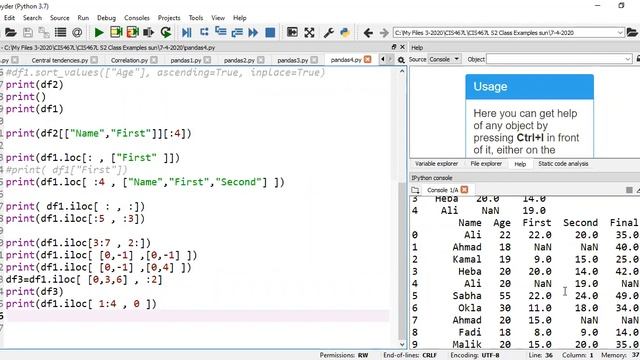This screenshot has width=640, height=360.
Task: Switch to Variable explorer tab
Action: (x=436, y=164)
